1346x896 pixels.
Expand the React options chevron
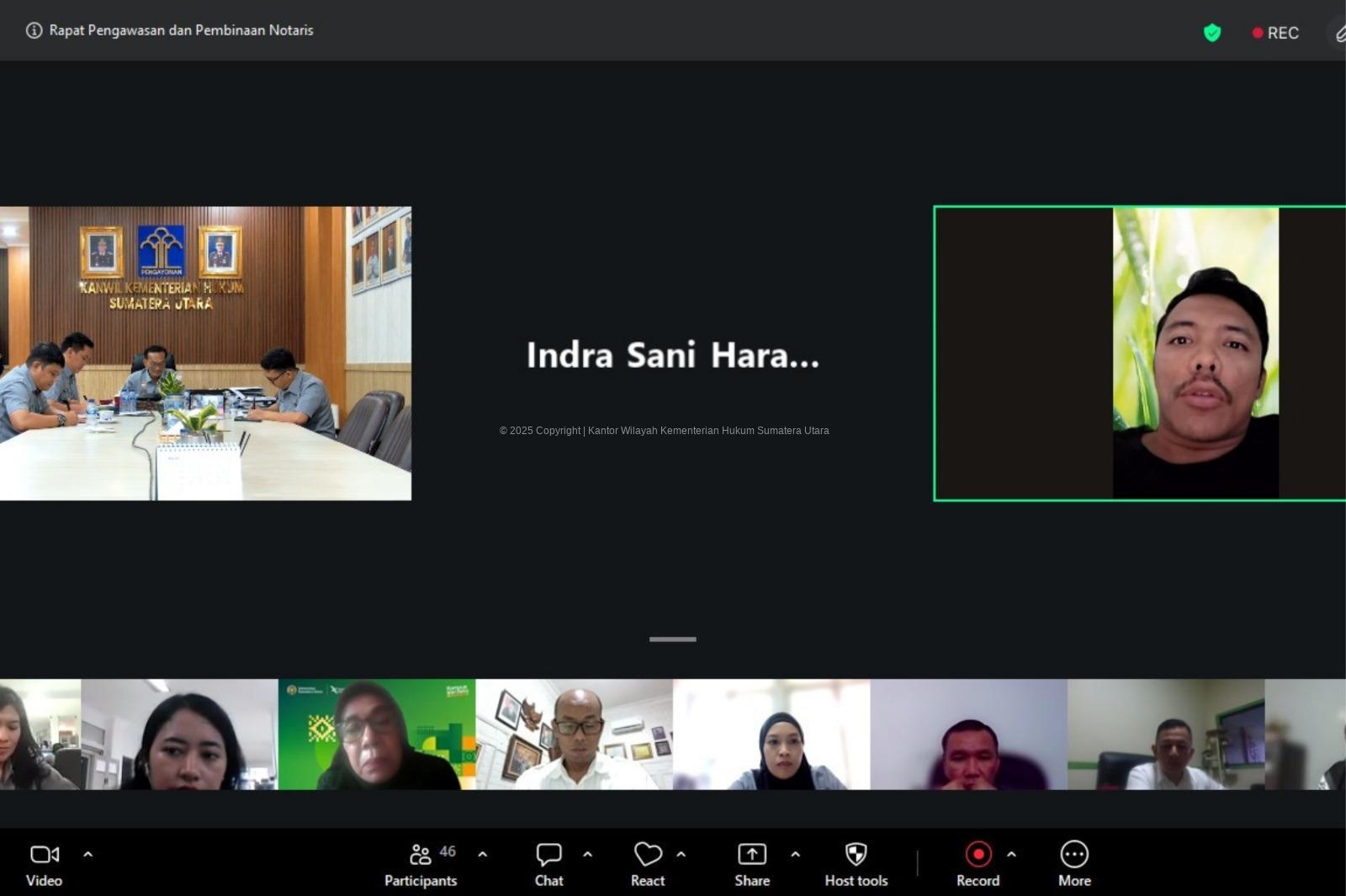pos(681,855)
